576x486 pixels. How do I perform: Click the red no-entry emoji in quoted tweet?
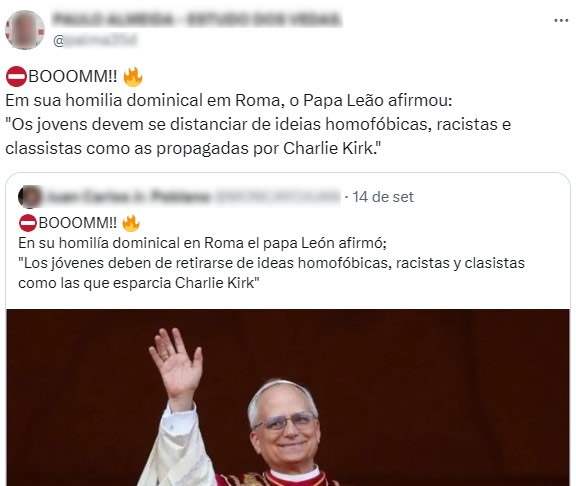click(28, 223)
